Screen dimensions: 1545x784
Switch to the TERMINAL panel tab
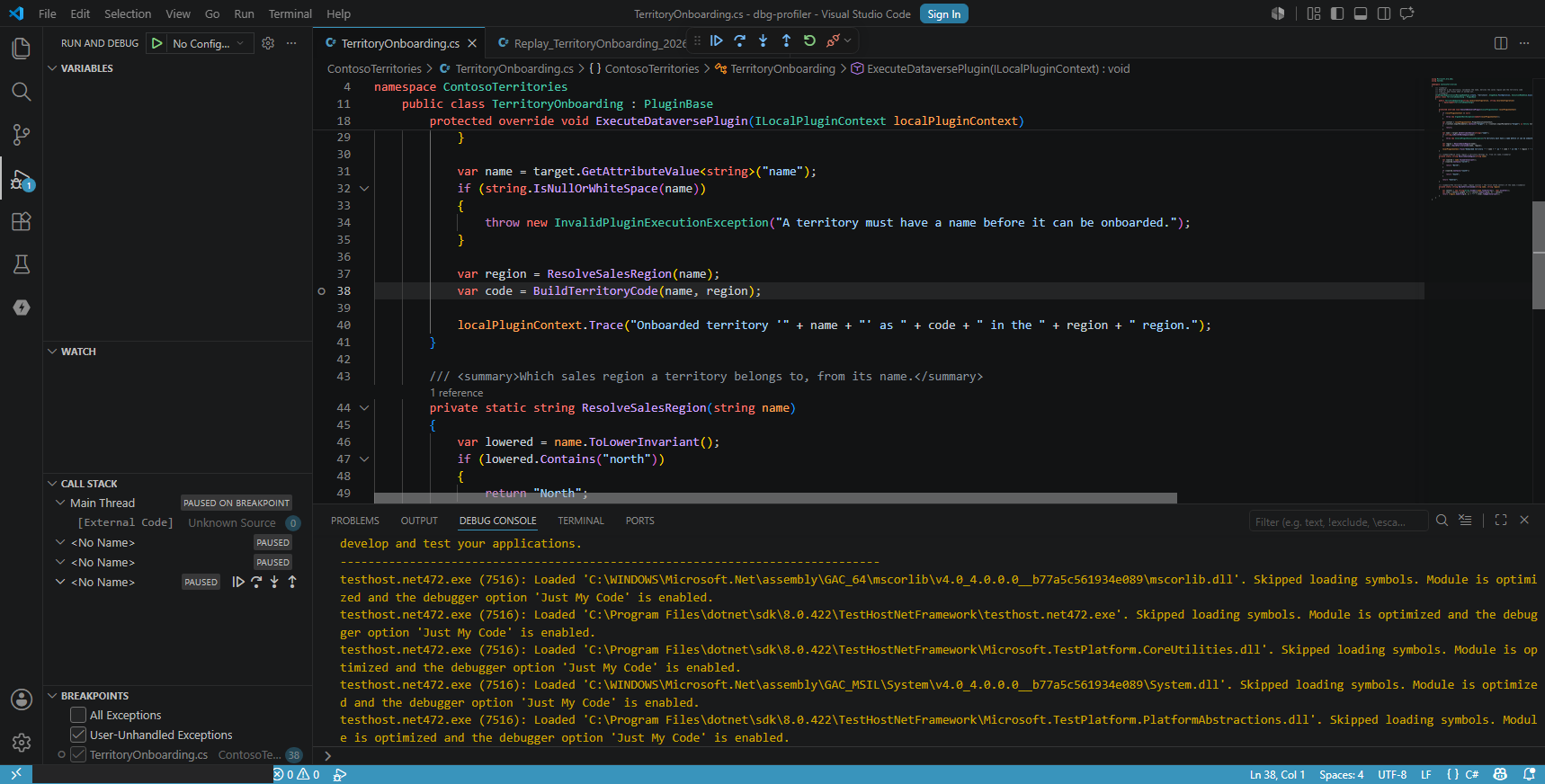coord(581,521)
